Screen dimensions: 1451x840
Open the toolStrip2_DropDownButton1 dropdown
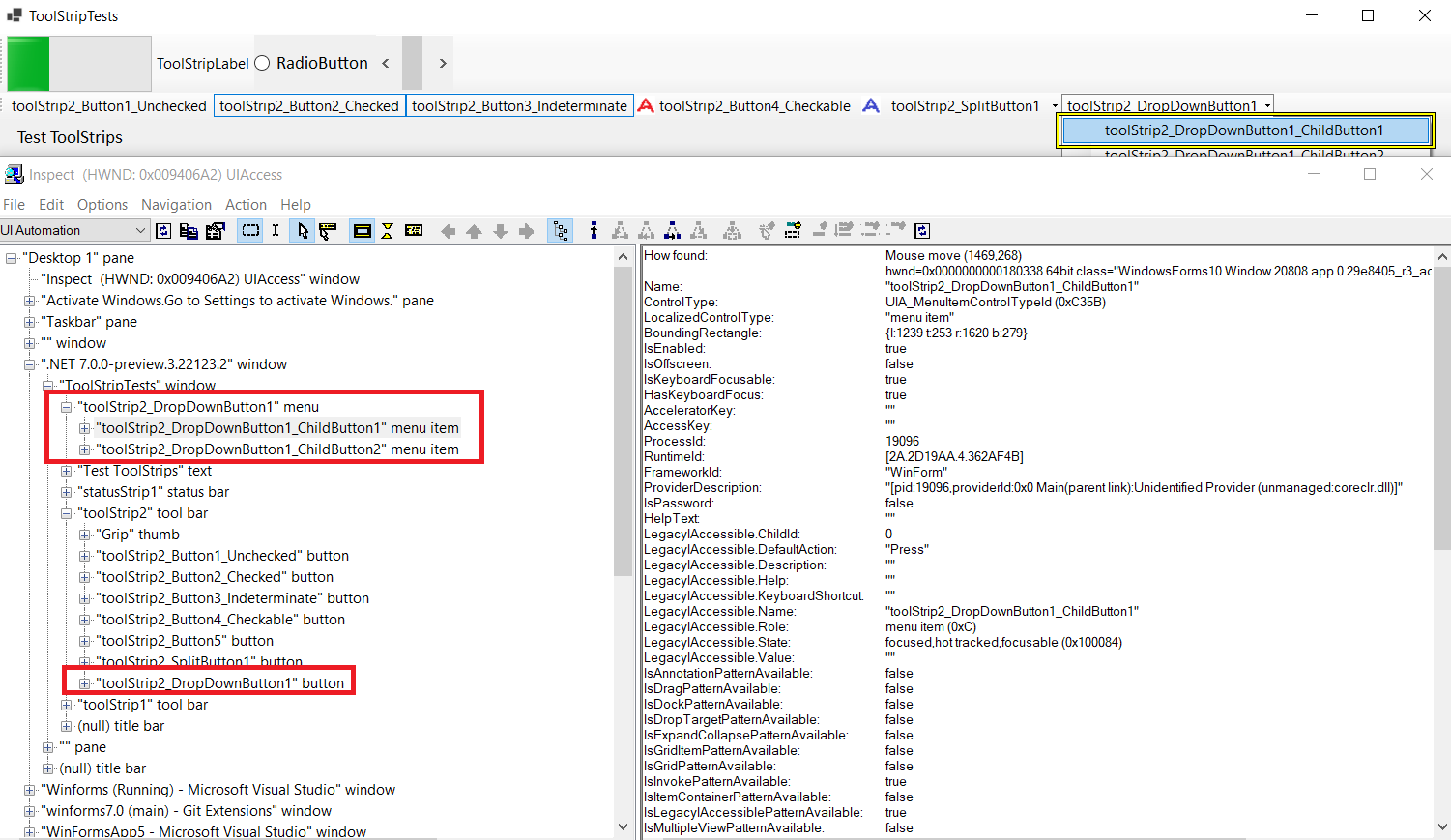1267,105
